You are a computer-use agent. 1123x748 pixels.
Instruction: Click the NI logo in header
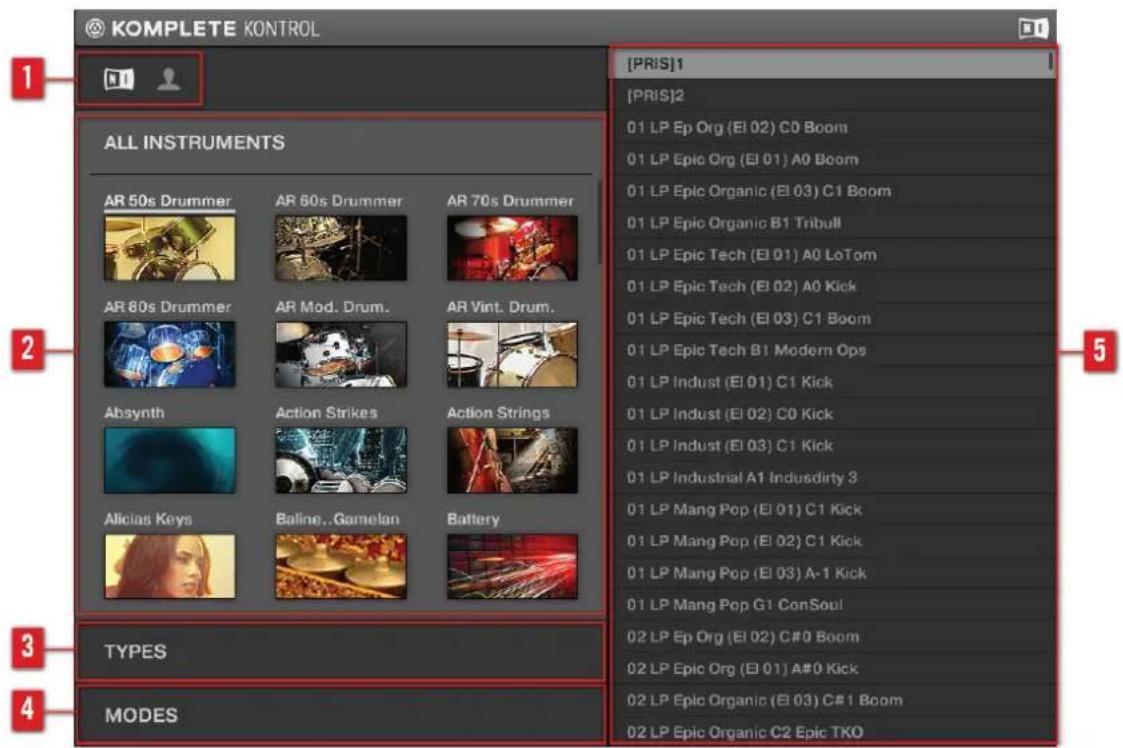[x=1033, y=28]
